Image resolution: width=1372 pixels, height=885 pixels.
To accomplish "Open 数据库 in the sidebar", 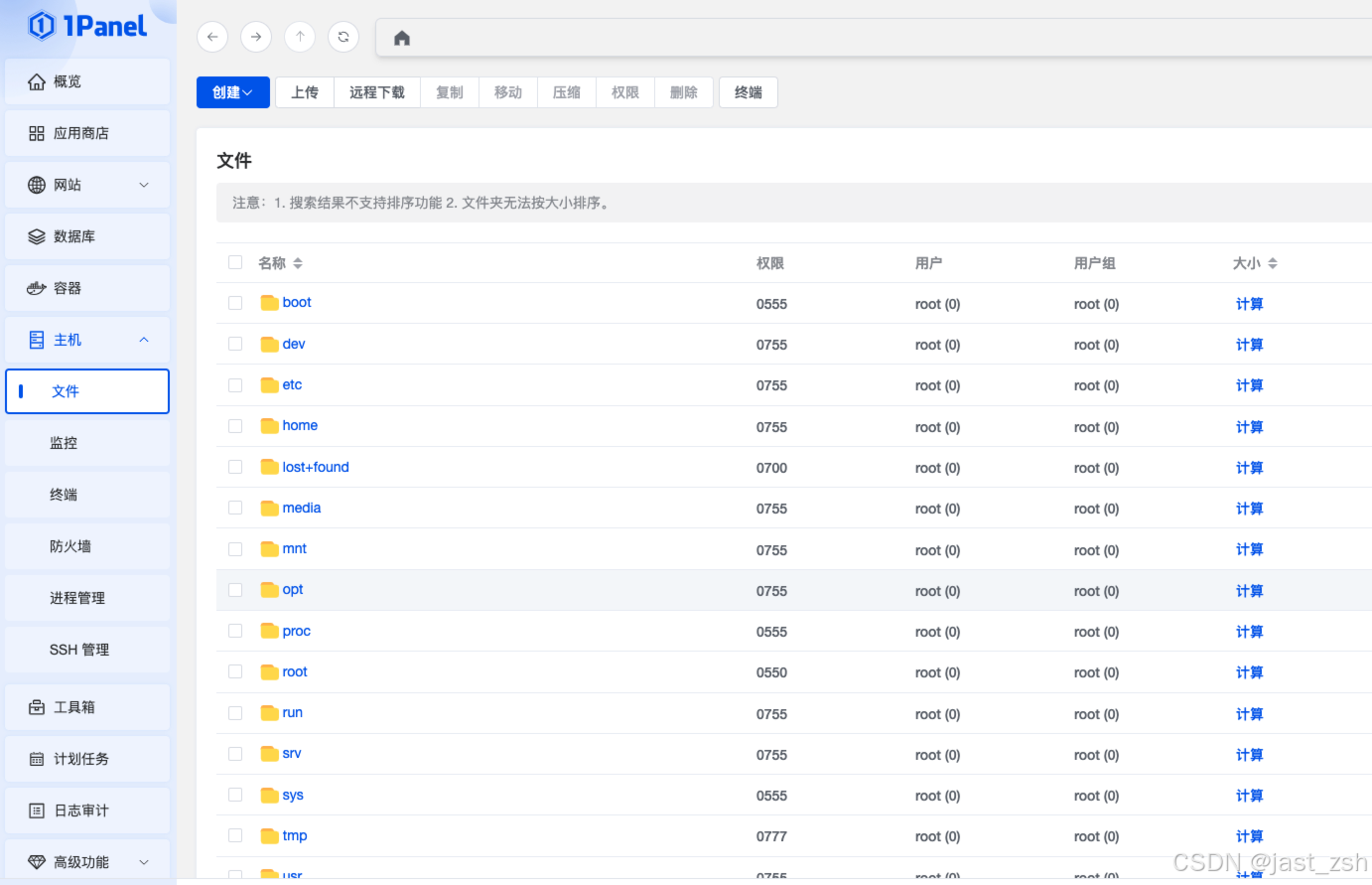I will [x=87, y=236].
